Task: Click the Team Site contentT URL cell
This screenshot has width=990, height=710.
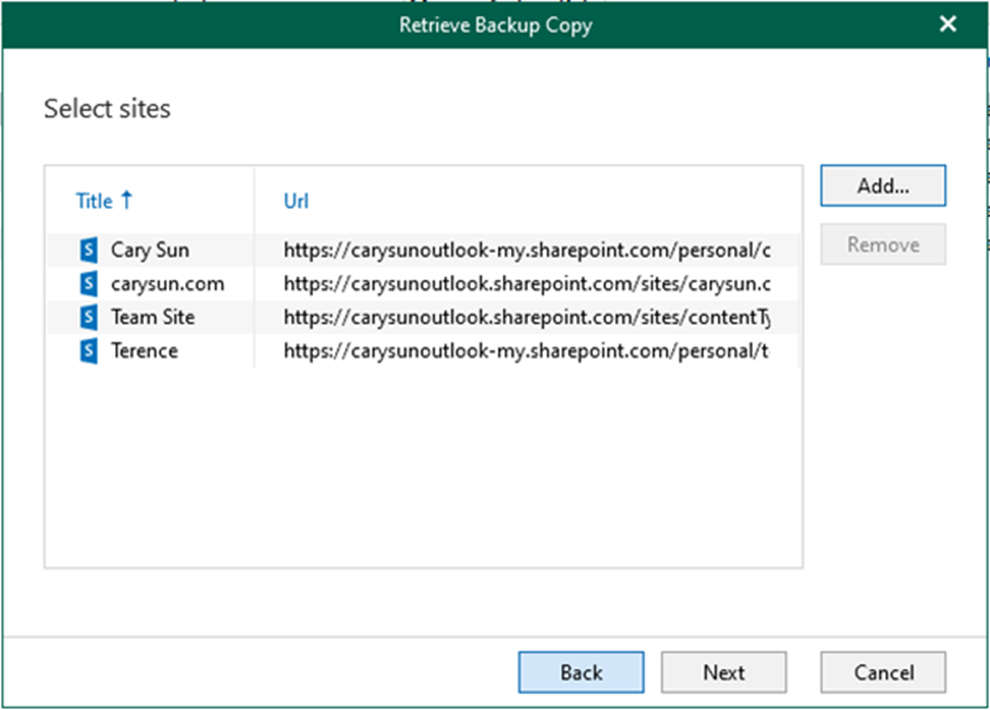Action: [527, 317]
